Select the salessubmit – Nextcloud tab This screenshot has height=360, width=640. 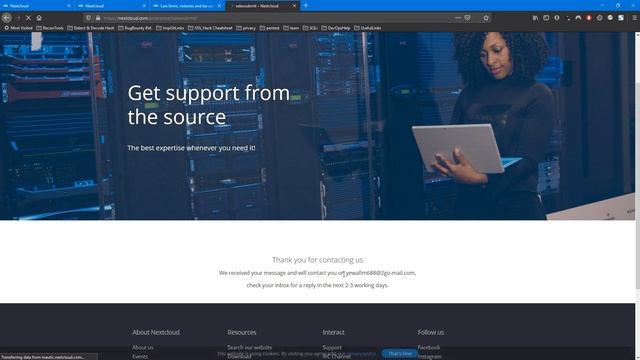click(262, 6)
